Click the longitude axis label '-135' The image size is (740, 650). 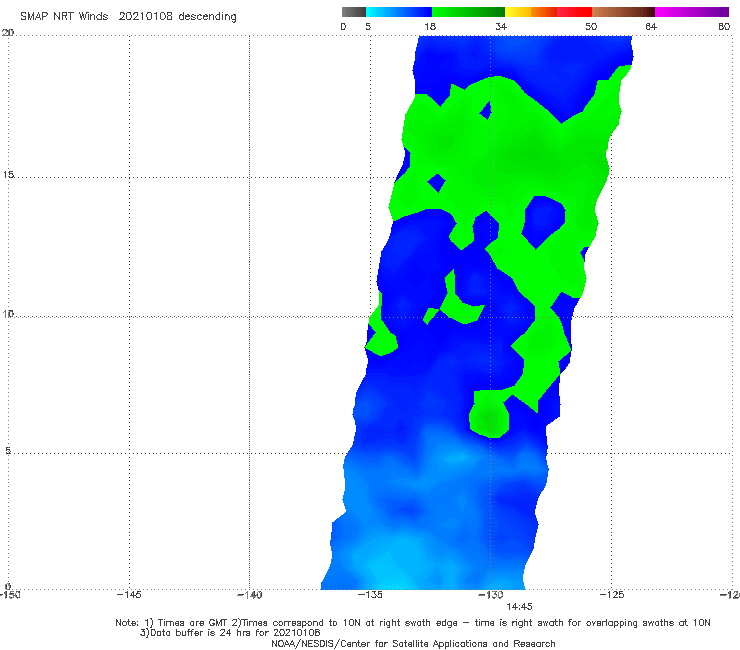click(370, 595)
